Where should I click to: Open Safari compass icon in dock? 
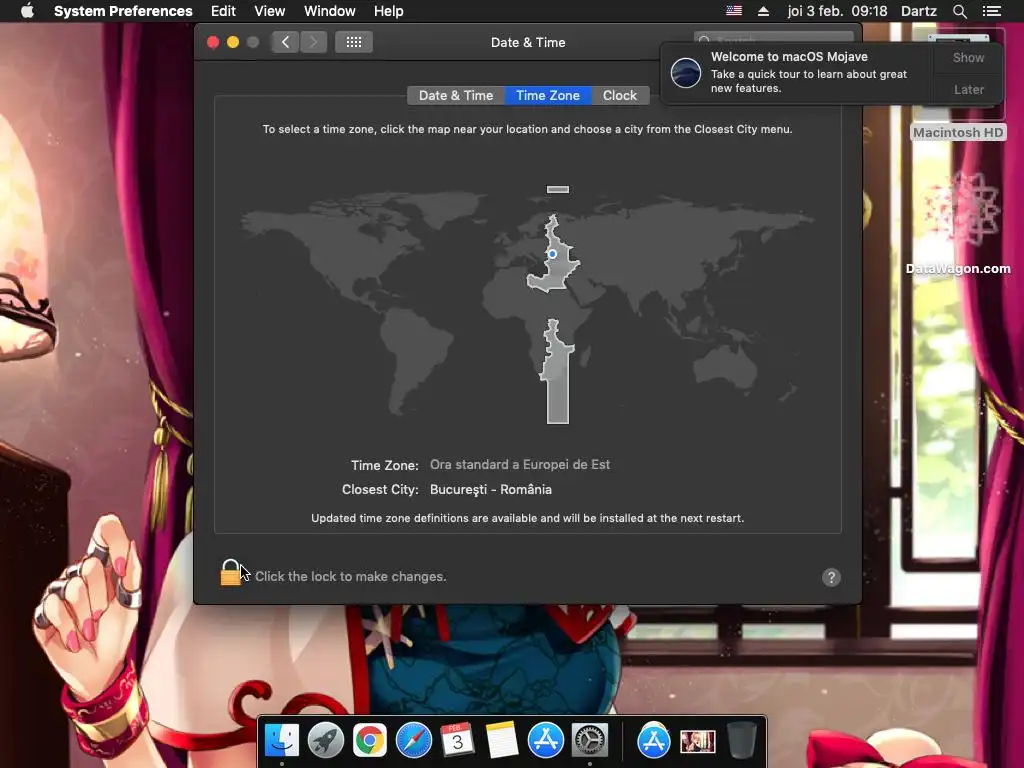pos(413,741)
